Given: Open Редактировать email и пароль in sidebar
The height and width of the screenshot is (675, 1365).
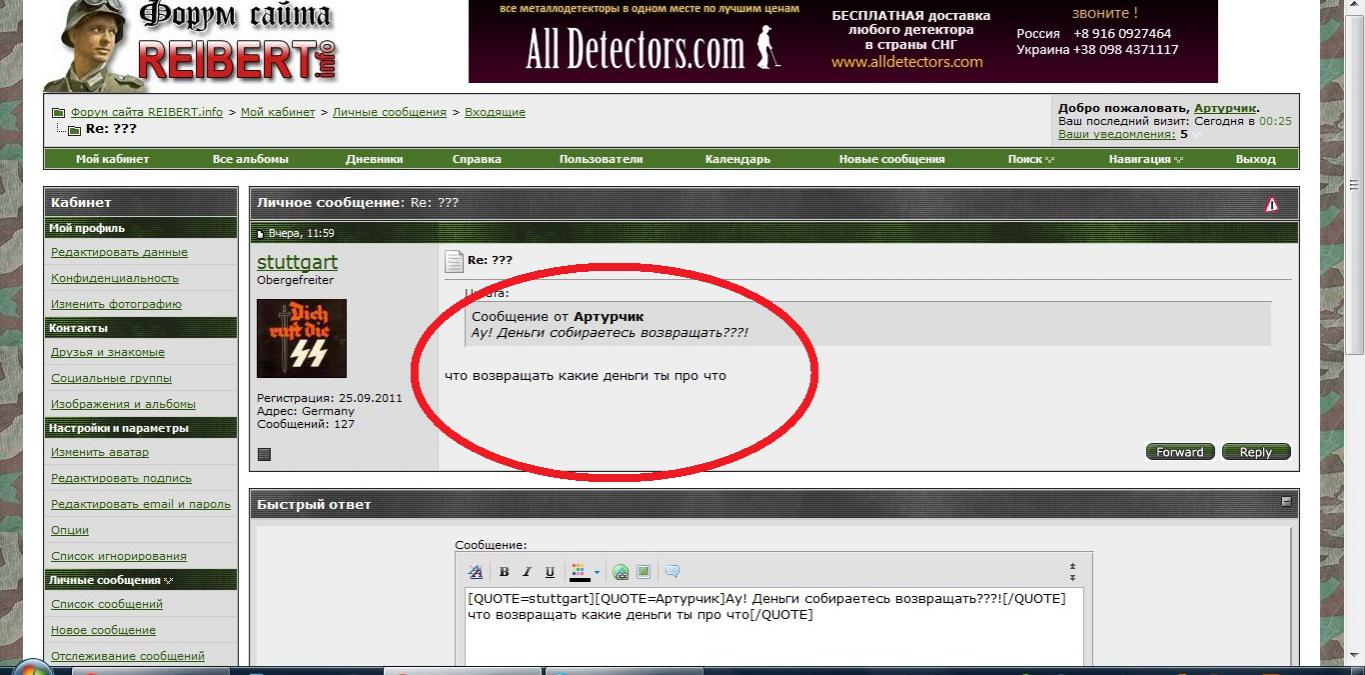Looking at the screenshot, I should click(141, 504).
